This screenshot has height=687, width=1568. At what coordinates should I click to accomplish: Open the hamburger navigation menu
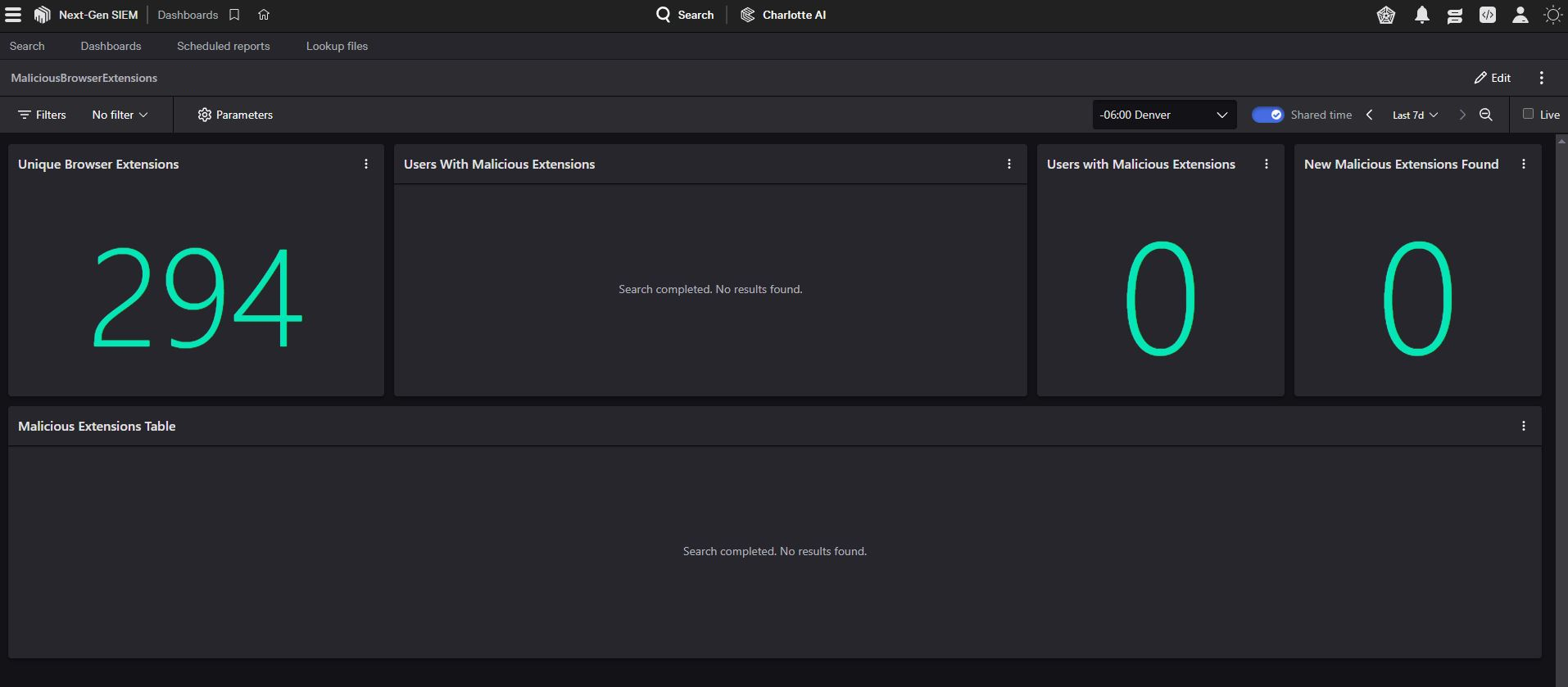pos(13,15)
